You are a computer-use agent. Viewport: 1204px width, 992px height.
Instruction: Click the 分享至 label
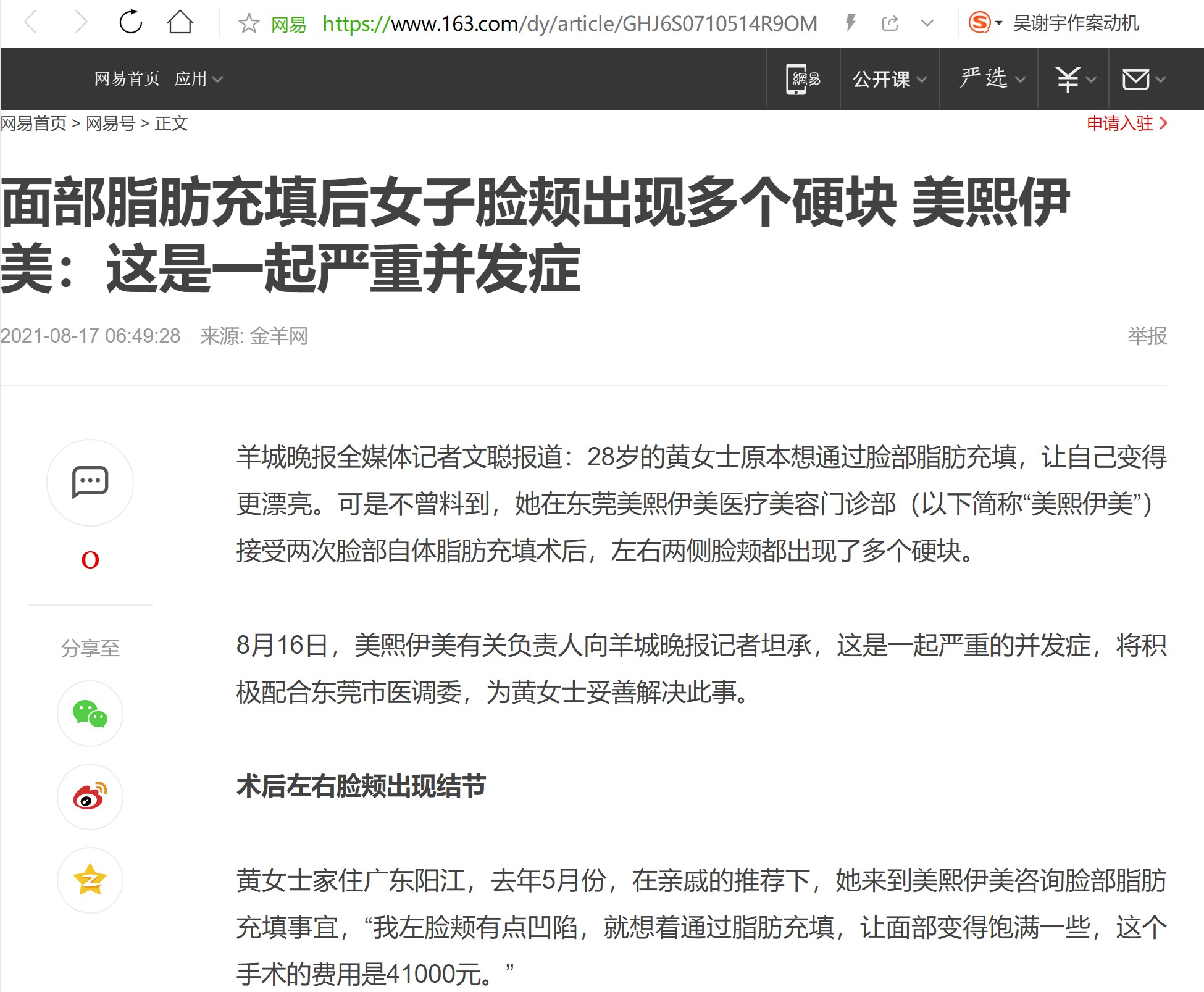coord(90,648)
